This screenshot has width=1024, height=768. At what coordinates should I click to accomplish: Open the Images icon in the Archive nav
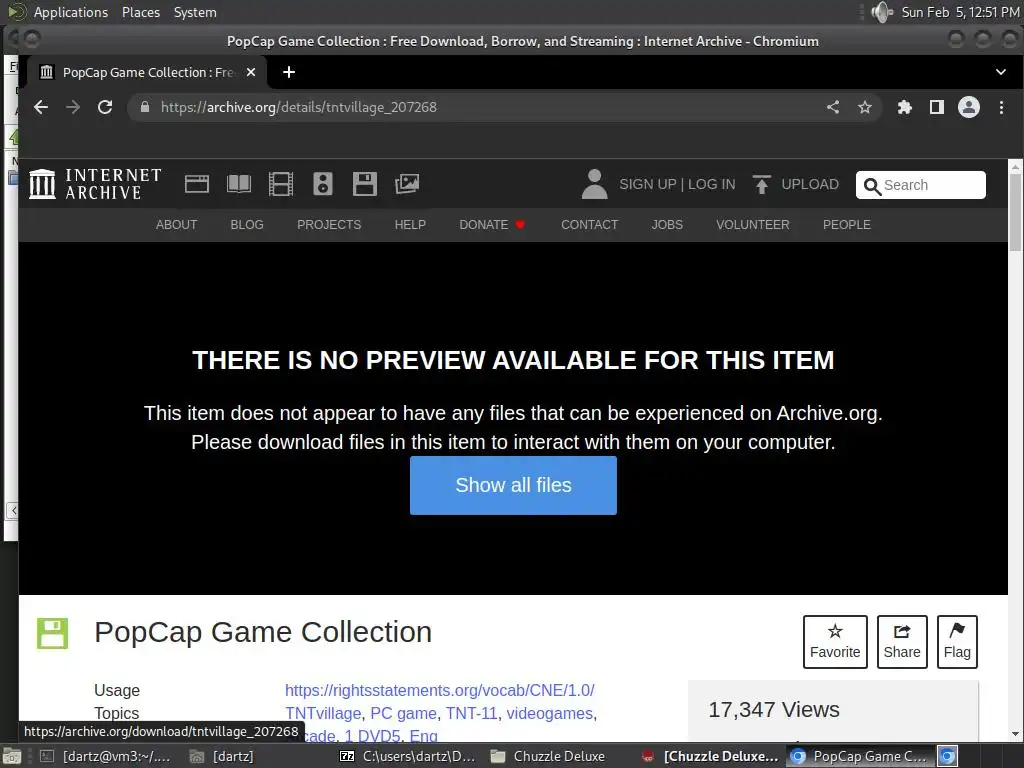click(x=407, y=184)
